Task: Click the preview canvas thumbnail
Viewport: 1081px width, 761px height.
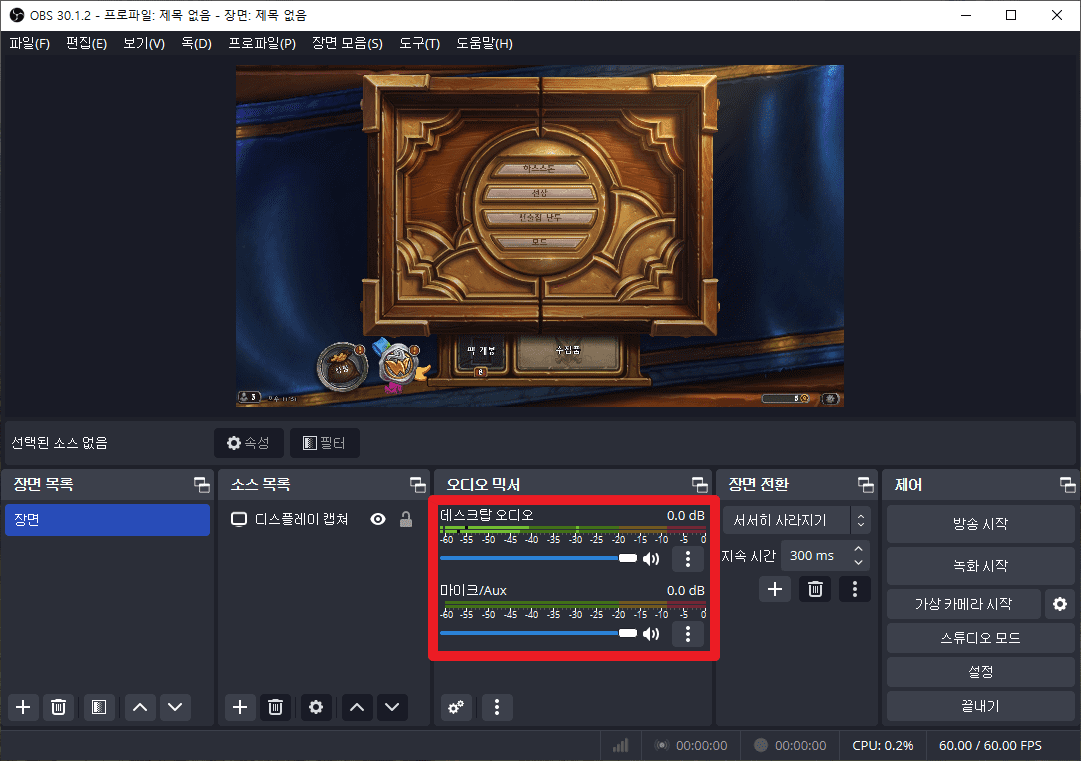Action: click(x=540, y=236)
